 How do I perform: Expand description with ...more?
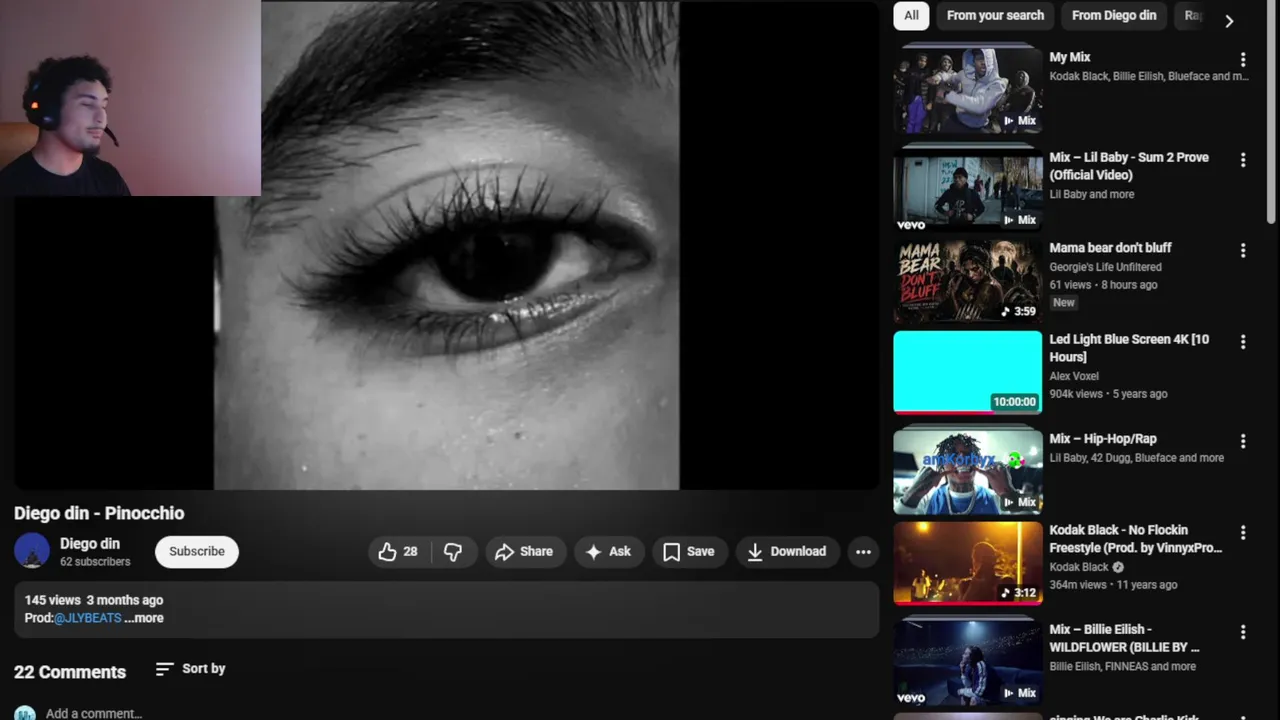click(144, 618)
